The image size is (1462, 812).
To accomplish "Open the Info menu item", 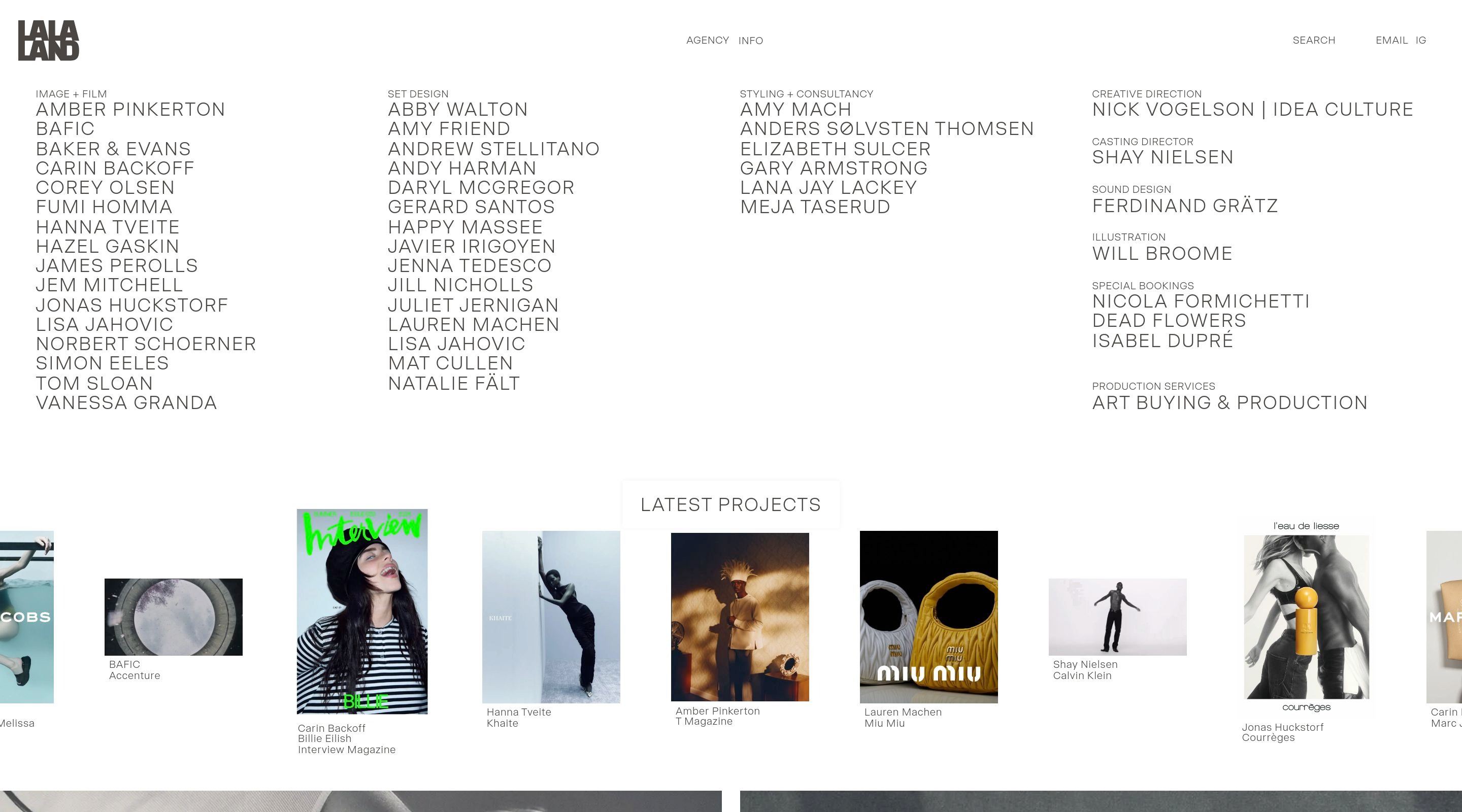I will (x=750, y=41).
